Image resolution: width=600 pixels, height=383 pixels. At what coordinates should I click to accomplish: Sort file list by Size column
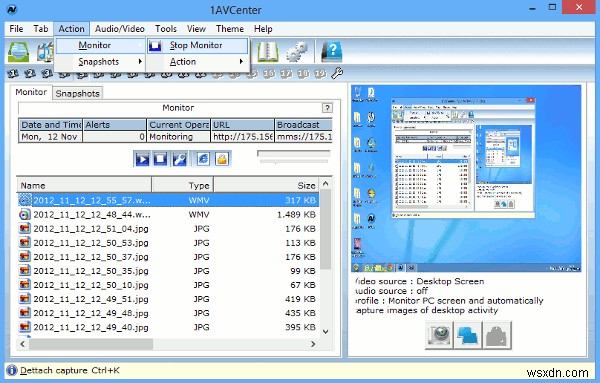pos(266,185)
